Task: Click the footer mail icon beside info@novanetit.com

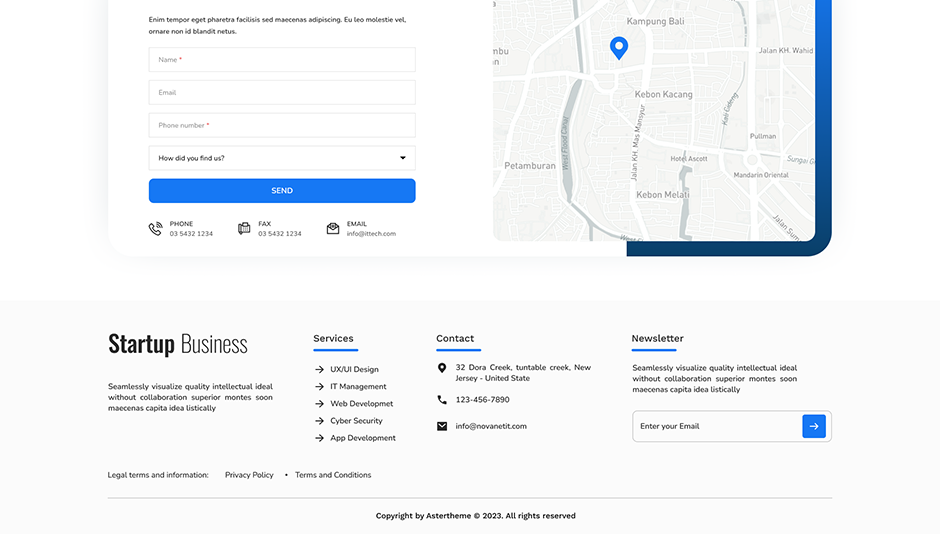Action: pos(442,426)
